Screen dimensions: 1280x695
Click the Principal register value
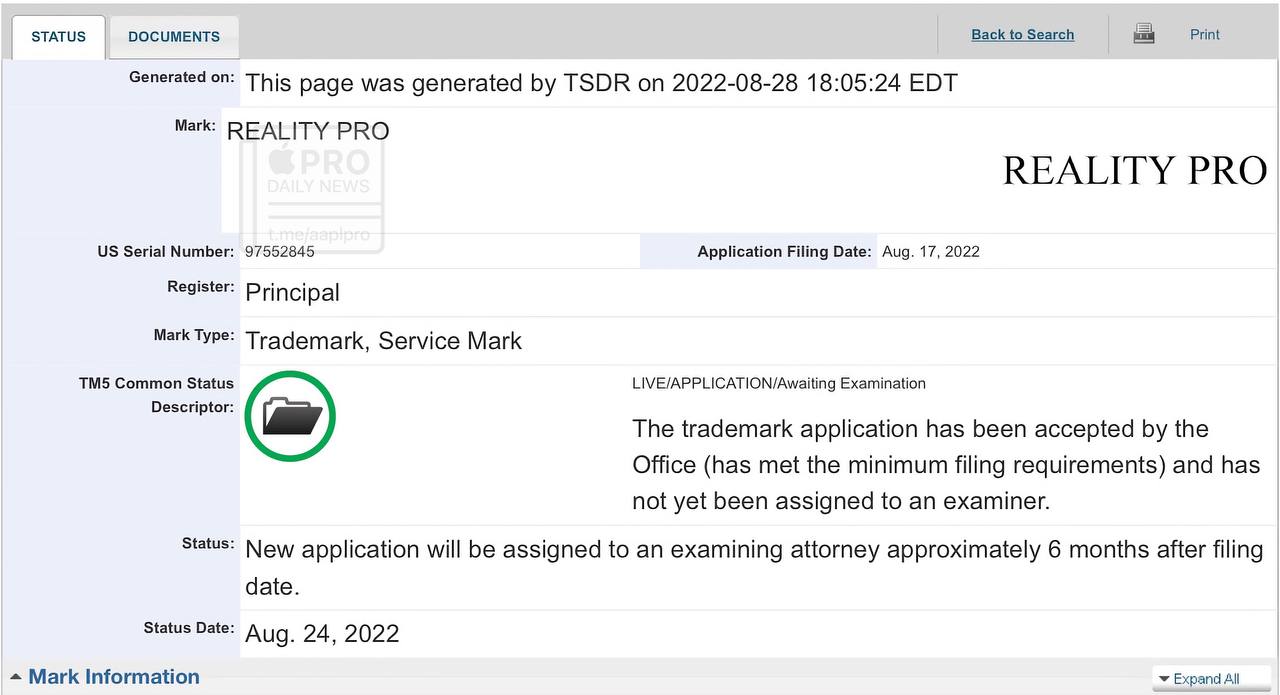click(292, 293)
